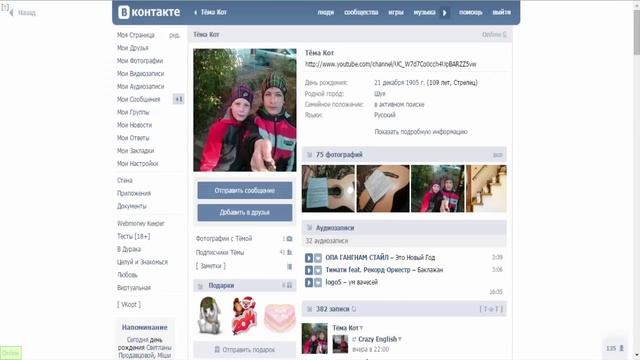This screenshot has height=360, width=640.
Task: Click the wall search toggle in записи header
Action: point(491,309)
